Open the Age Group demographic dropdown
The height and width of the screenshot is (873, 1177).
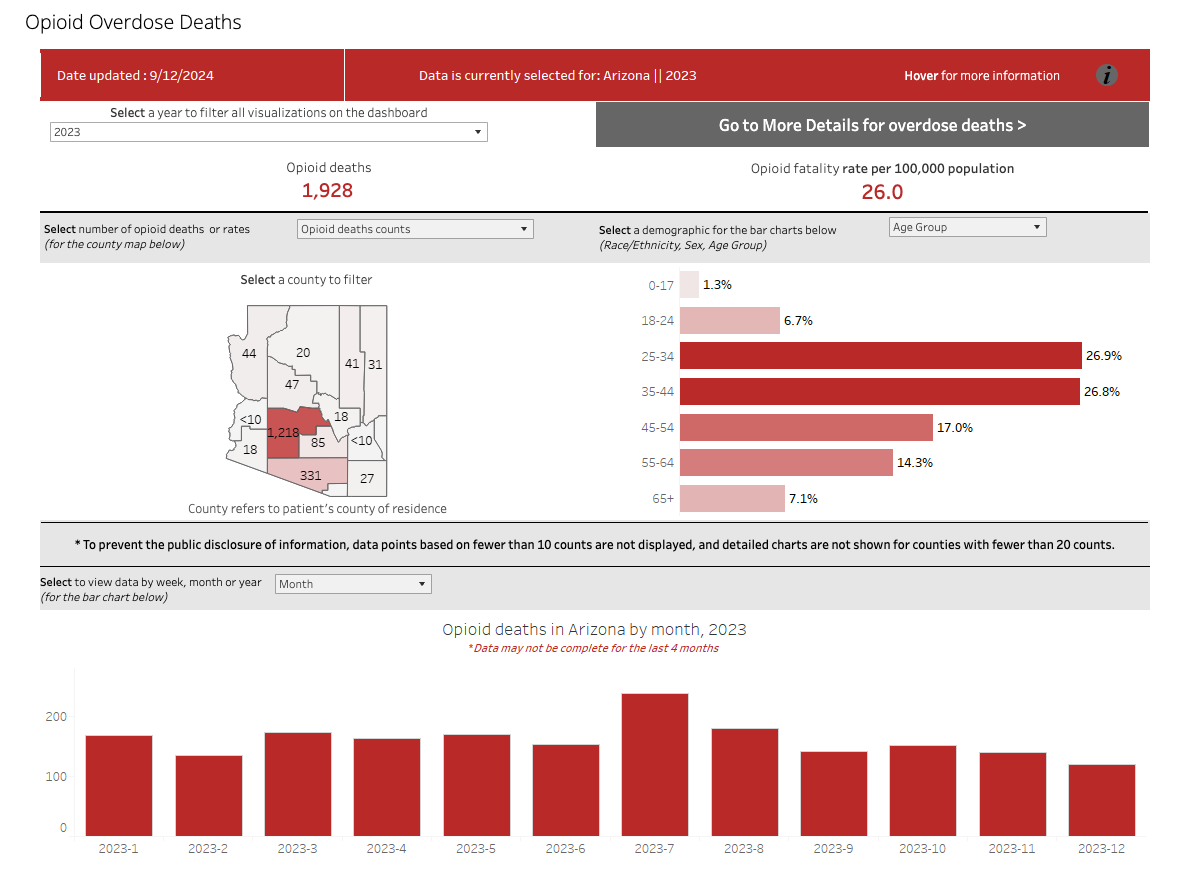pos(966,227)
